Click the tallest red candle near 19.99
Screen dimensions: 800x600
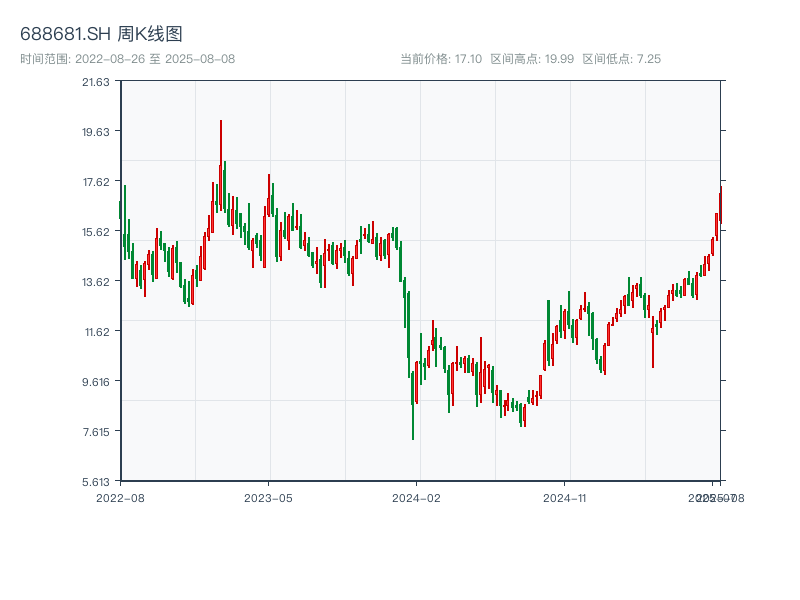(x=221, y=160)
